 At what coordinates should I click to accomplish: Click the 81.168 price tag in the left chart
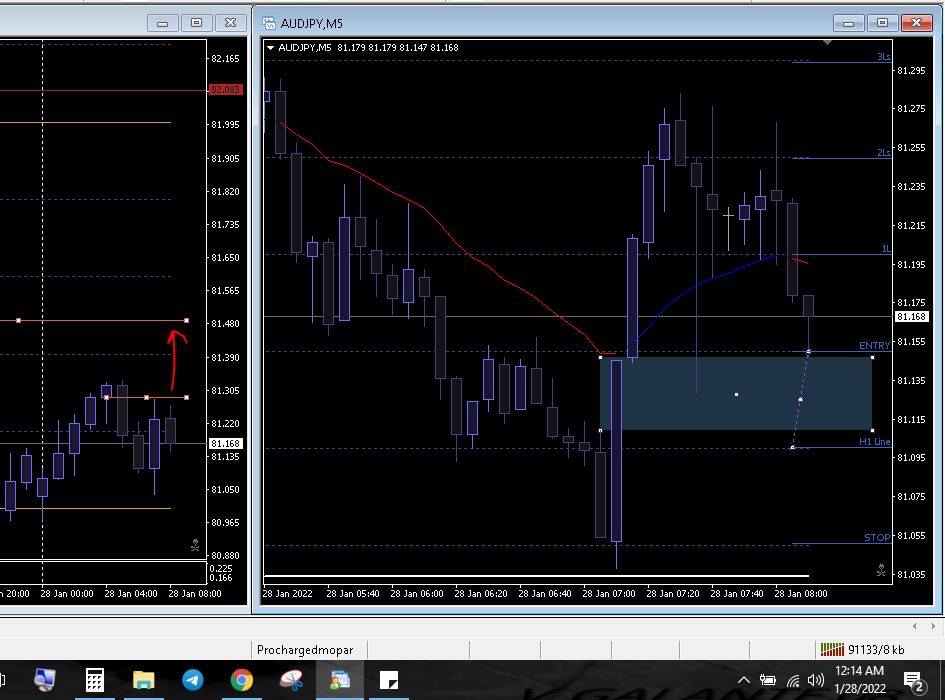click(225, 444)
